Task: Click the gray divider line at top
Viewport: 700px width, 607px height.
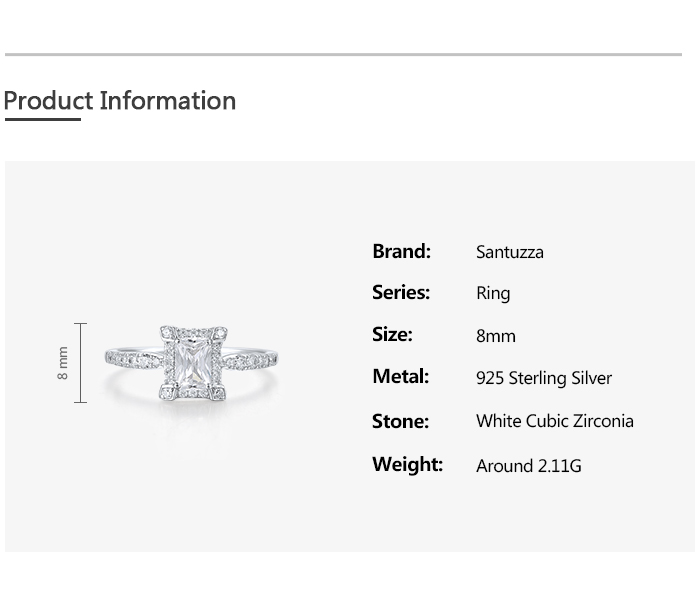Action: point(343,54)
